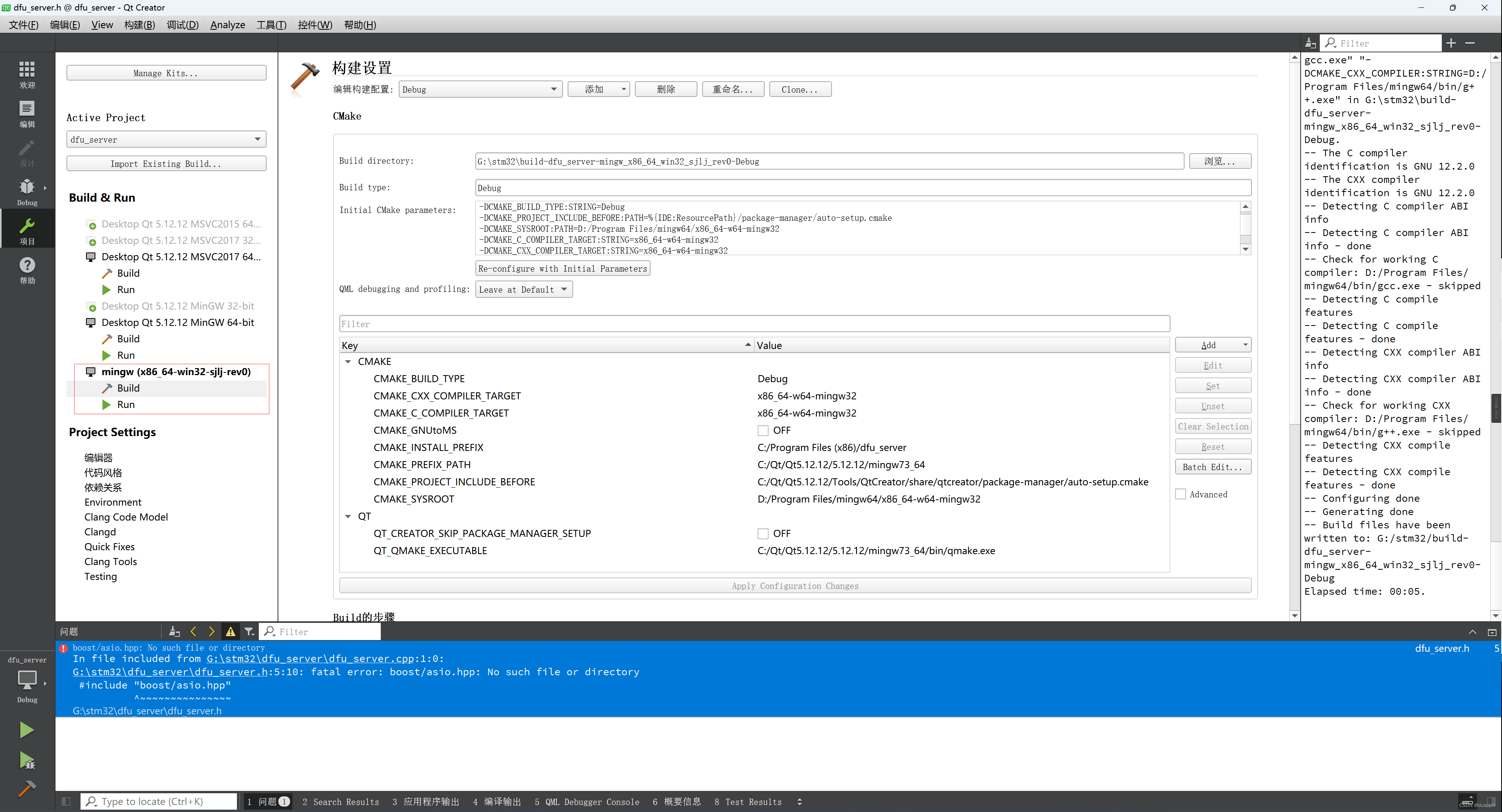
Task: Open the issues filter categories funnel
Action: point(249,631)
